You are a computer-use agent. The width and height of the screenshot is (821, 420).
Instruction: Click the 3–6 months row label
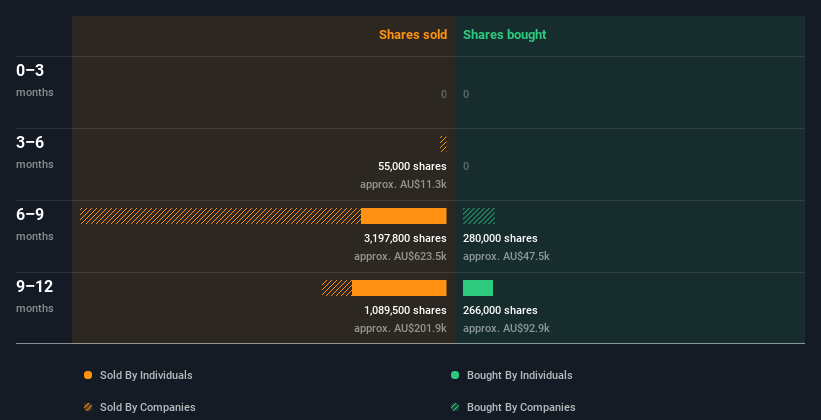click(x=35, y=152)
